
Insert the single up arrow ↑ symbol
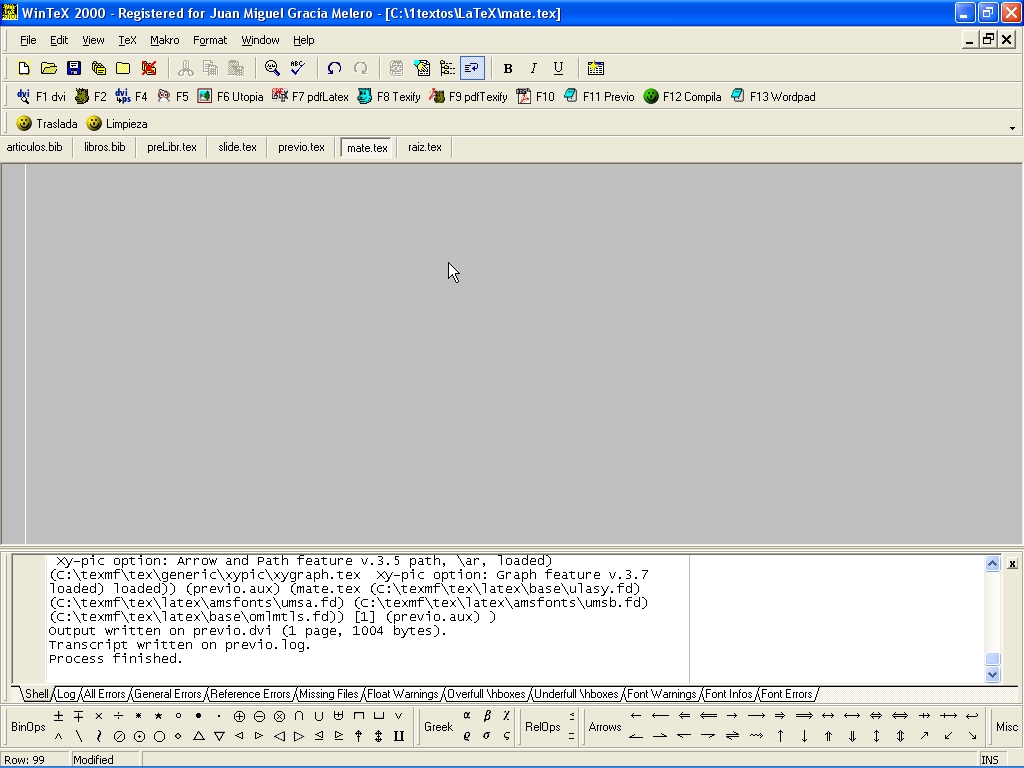(780, 736)
